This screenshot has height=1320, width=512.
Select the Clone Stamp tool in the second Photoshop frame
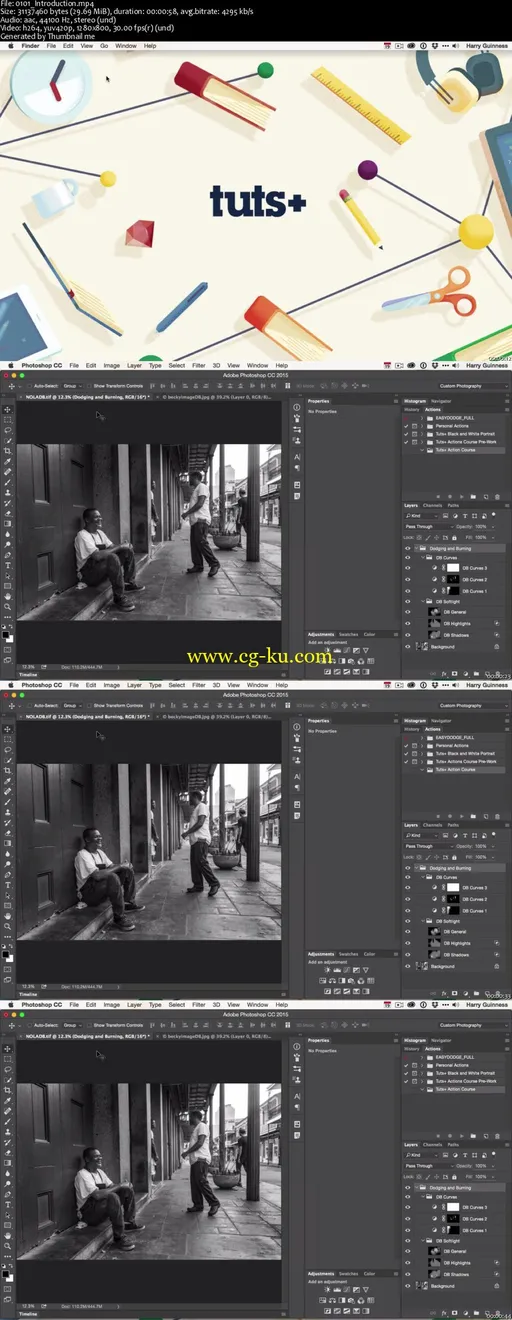click(8, 812)
